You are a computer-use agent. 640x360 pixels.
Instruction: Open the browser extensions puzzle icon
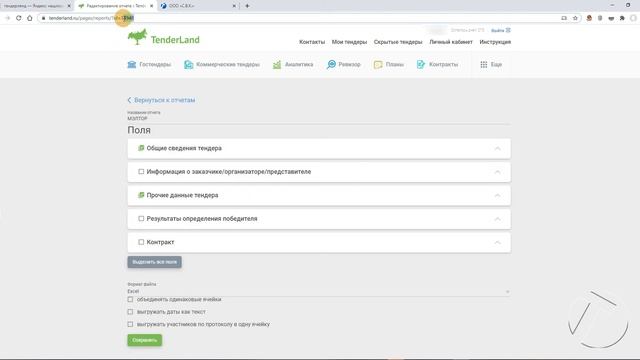pos(622,18)
